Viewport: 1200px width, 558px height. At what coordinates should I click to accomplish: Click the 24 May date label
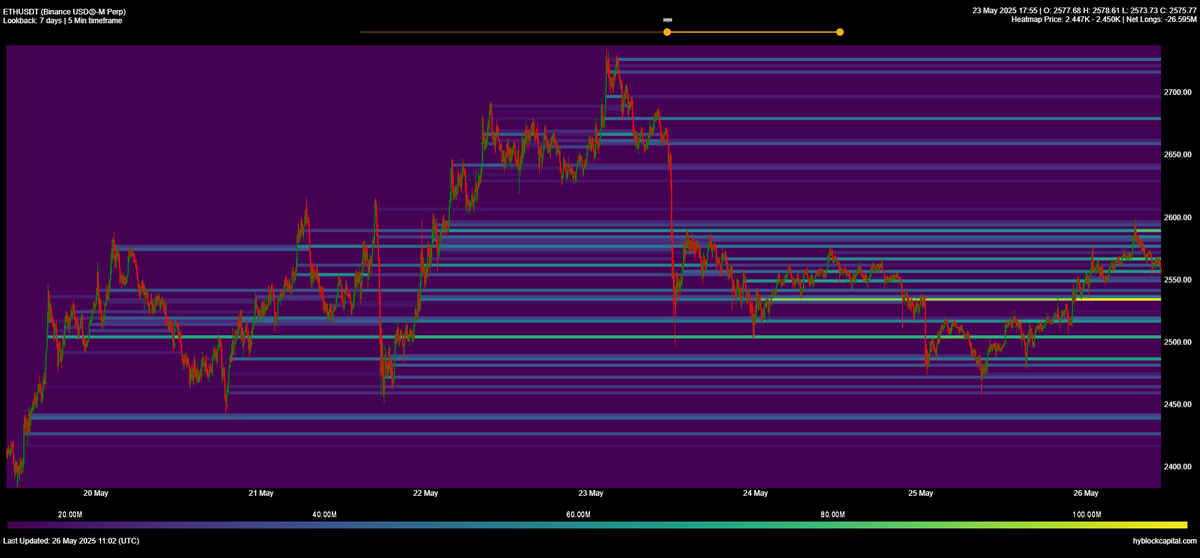(756, 493)
